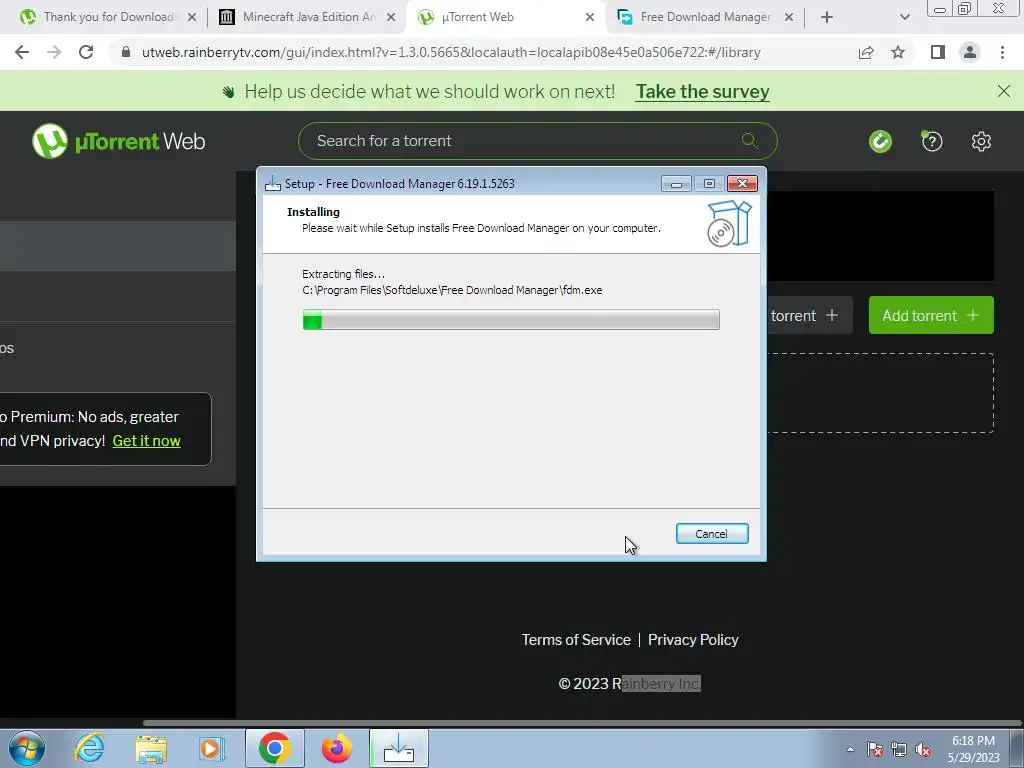Maximize the Setup dialog
This screenshot has height=768, width=1024.
click(x=709, y=184)
